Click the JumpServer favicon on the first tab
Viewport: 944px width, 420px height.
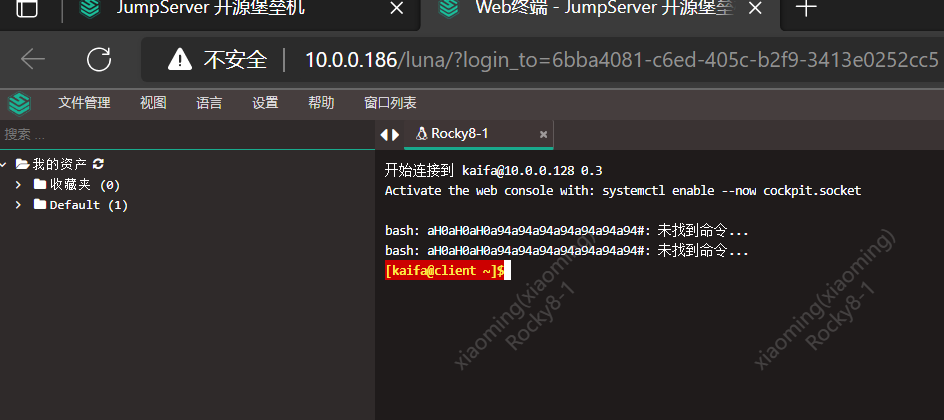point(90,8)
